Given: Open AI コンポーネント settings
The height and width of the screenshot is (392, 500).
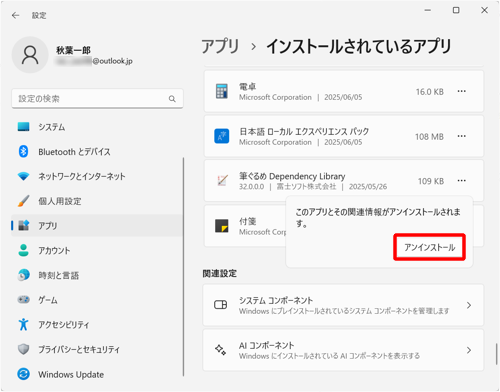Looking at the screenshot, I should (343, 350).
